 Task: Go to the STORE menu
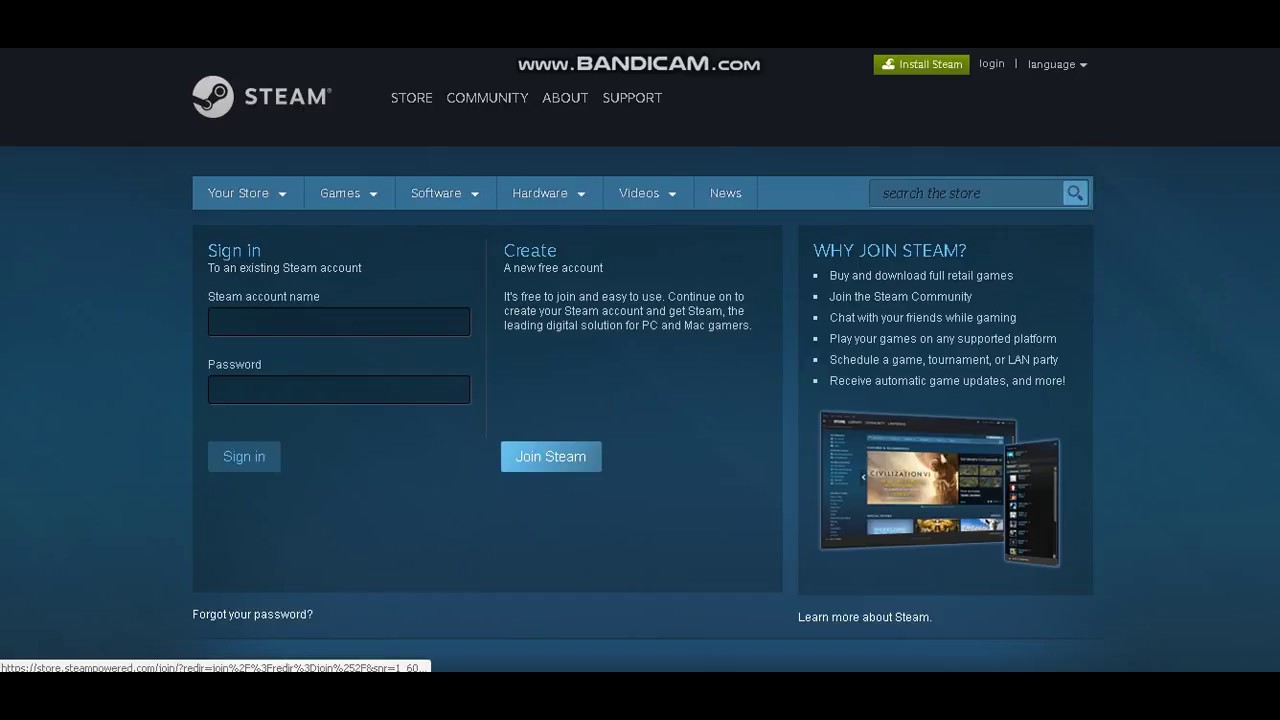(x=412, y=98)
